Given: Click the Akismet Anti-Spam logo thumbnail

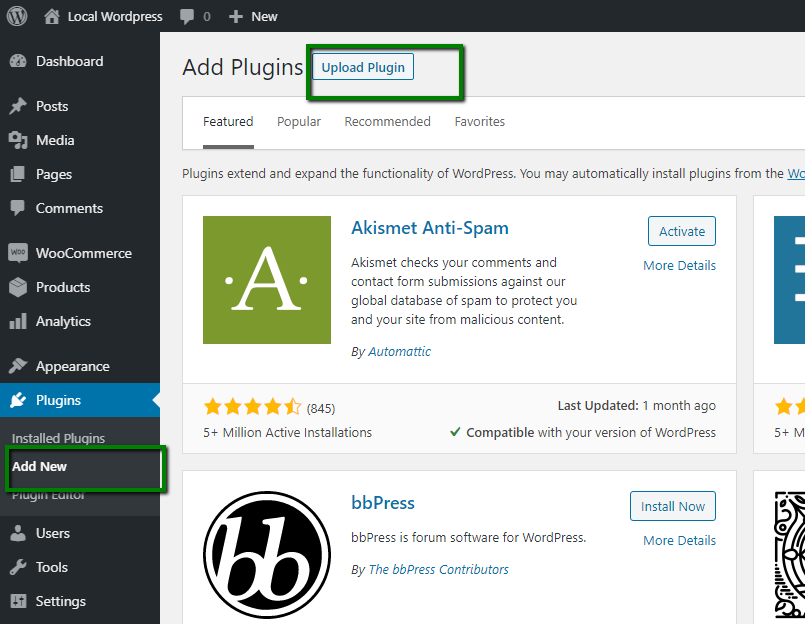Looking at the screenshot, I should pyautogui.click(x=267, y=280).
